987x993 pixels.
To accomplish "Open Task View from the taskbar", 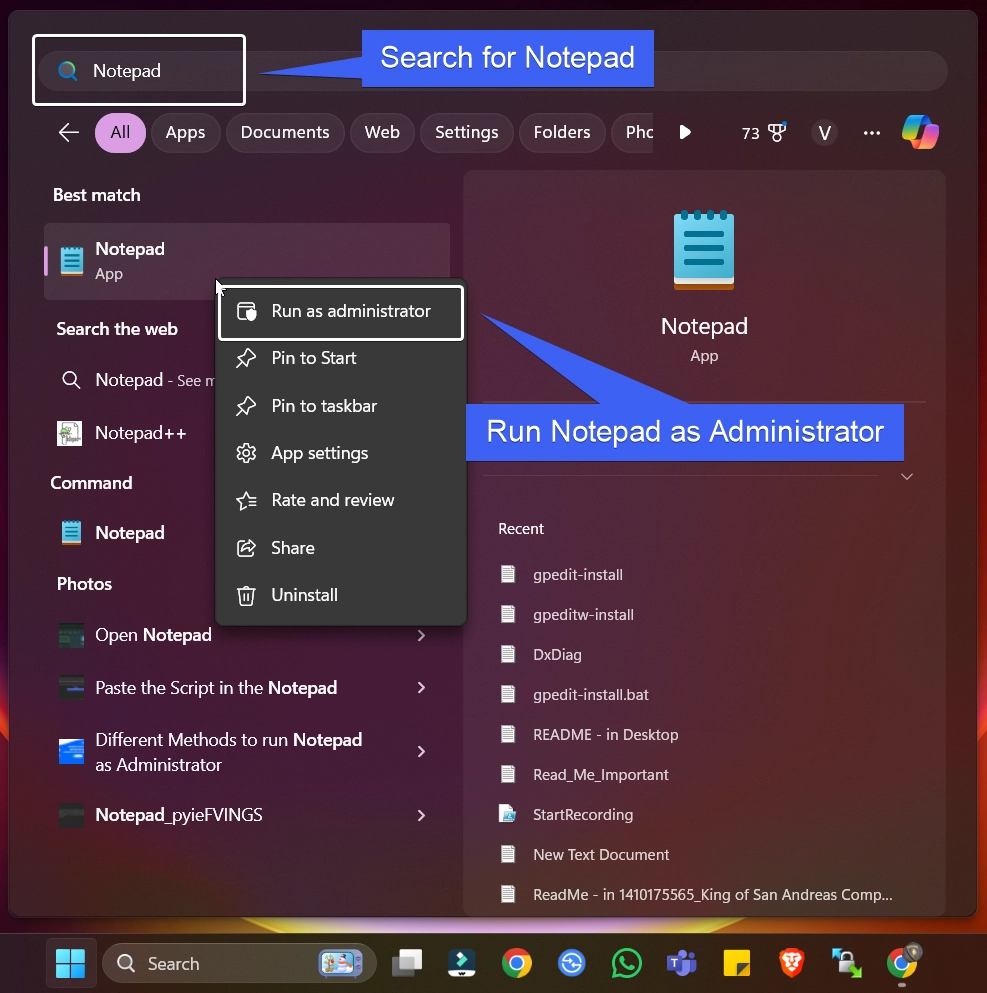I will tap(407, 963).
